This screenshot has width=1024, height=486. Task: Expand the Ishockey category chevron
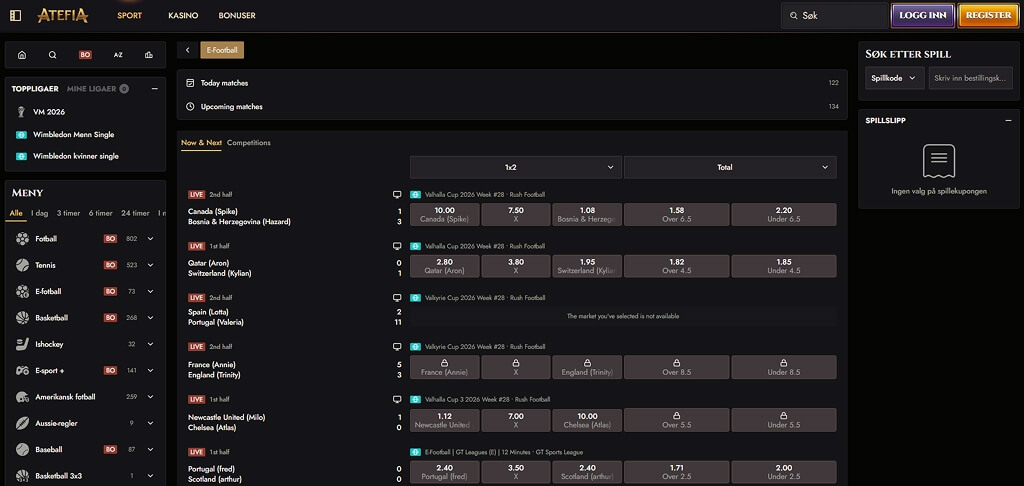coord(150,344)
